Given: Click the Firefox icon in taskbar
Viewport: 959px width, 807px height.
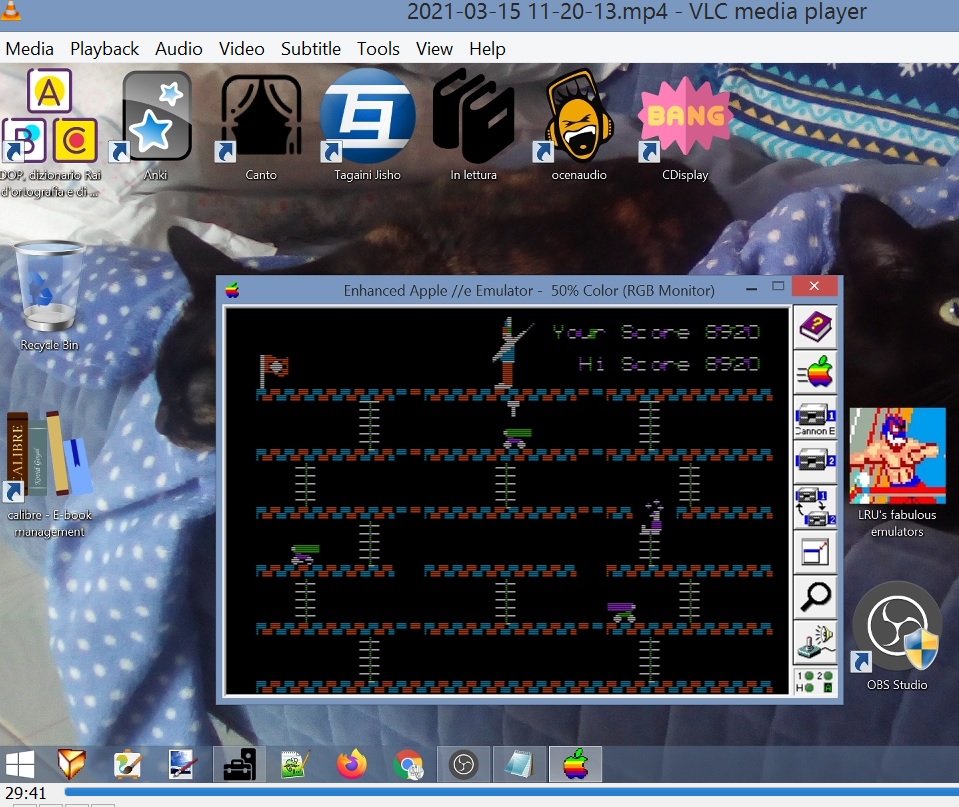Looking at the screenshot, I should pos(351,765).
